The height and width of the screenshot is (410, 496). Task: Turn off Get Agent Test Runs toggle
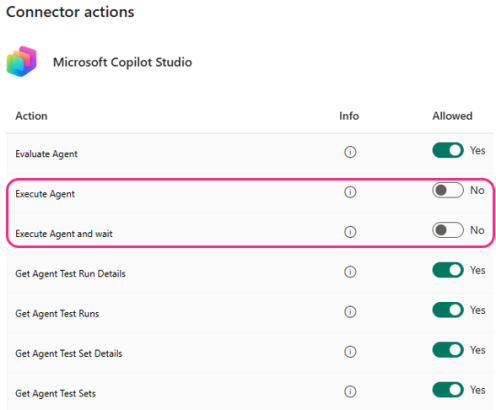pyautogui.click(x=448, y=310)
